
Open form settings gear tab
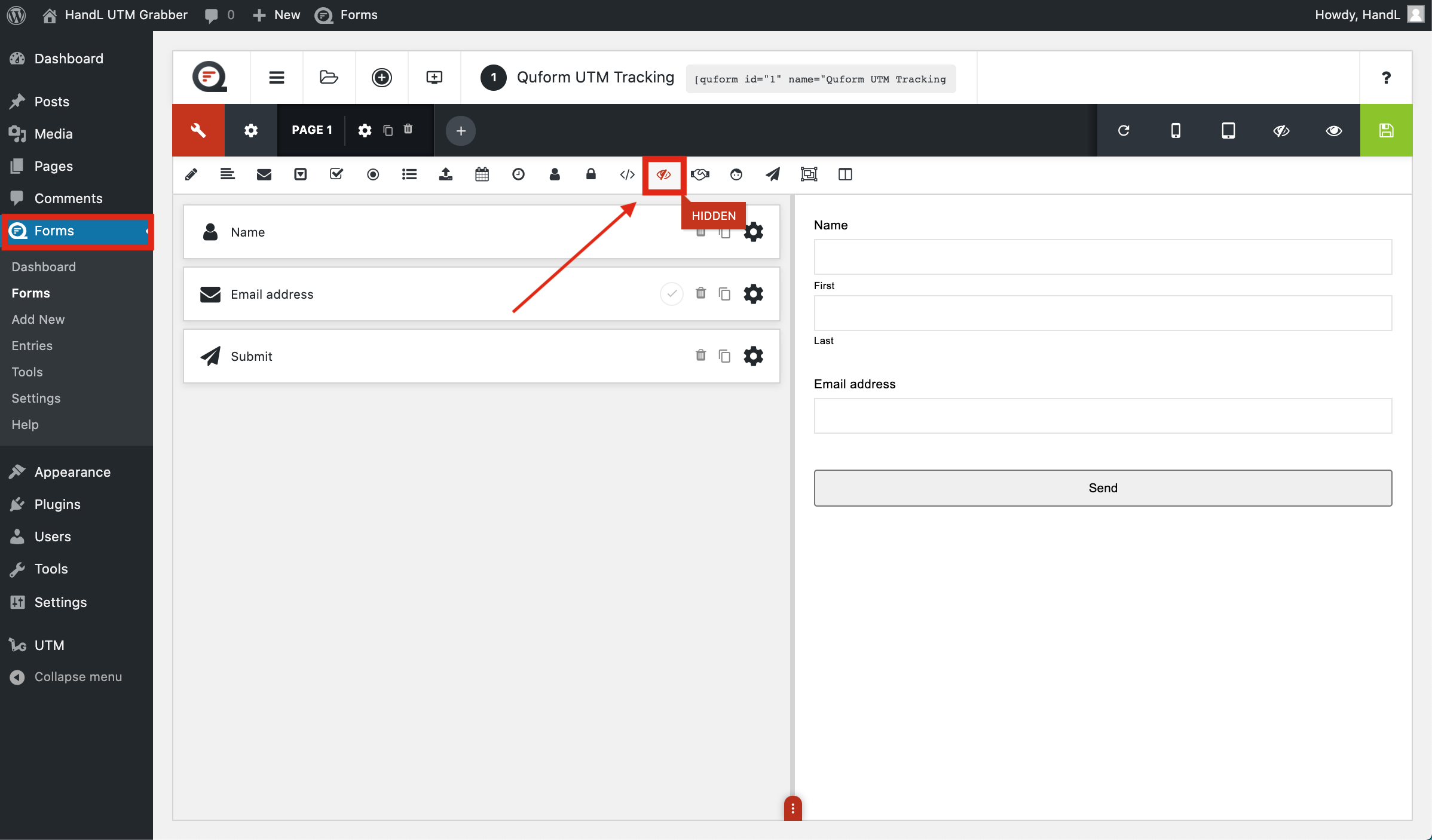pyautogui.click(x=251, y=130)
